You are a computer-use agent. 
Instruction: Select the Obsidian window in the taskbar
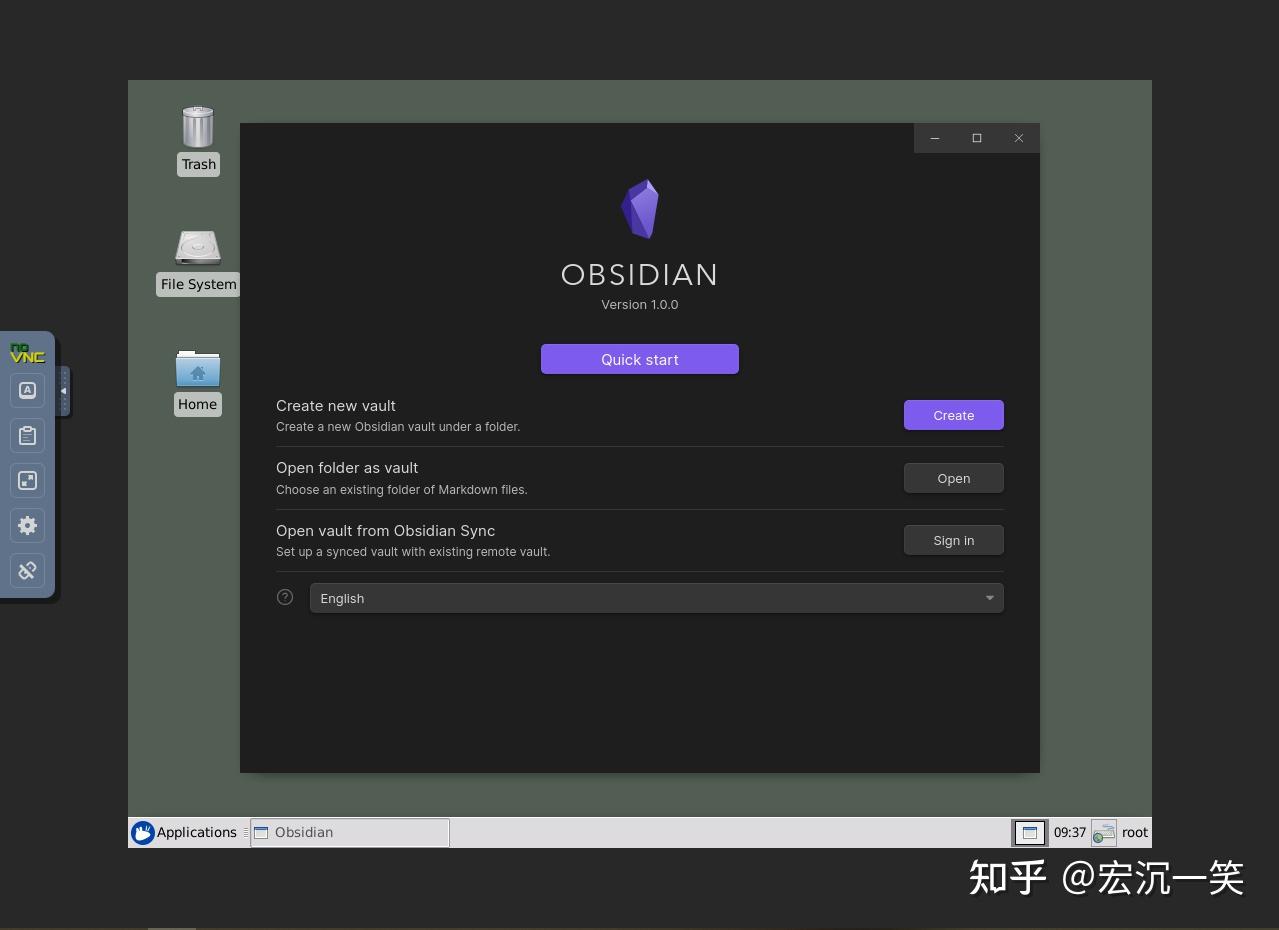348,832
